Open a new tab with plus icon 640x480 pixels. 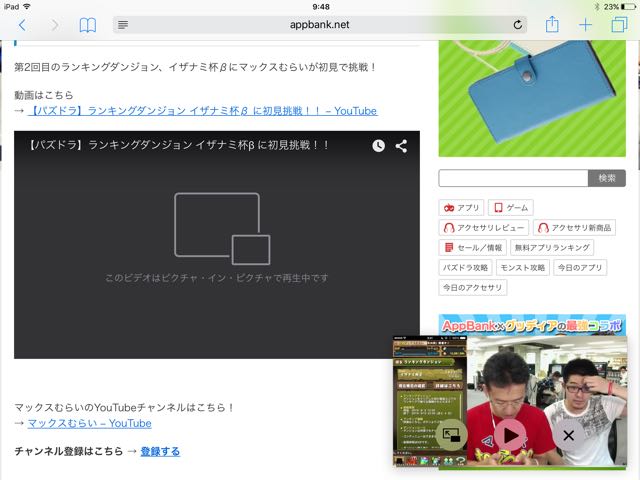tap(585, 25)
